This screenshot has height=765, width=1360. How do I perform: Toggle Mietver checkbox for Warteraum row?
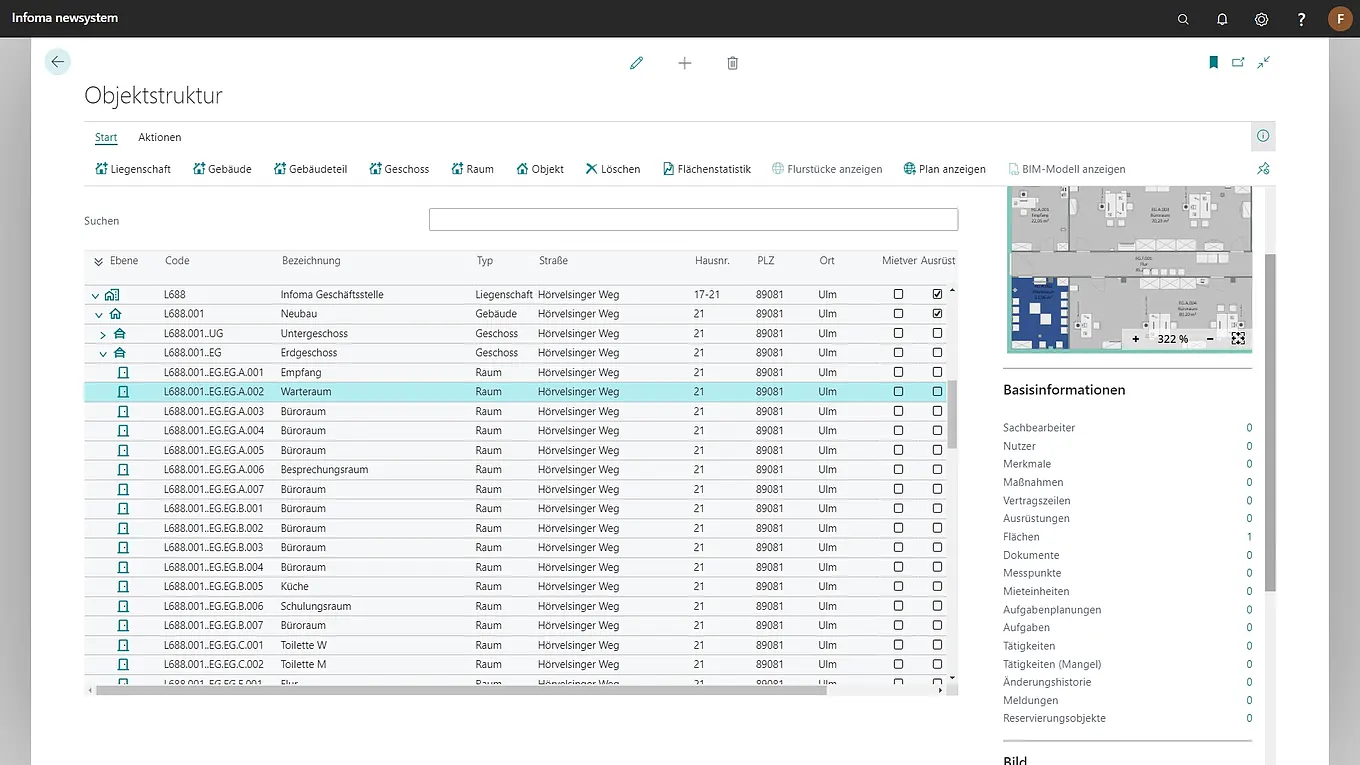click(898, 392)
